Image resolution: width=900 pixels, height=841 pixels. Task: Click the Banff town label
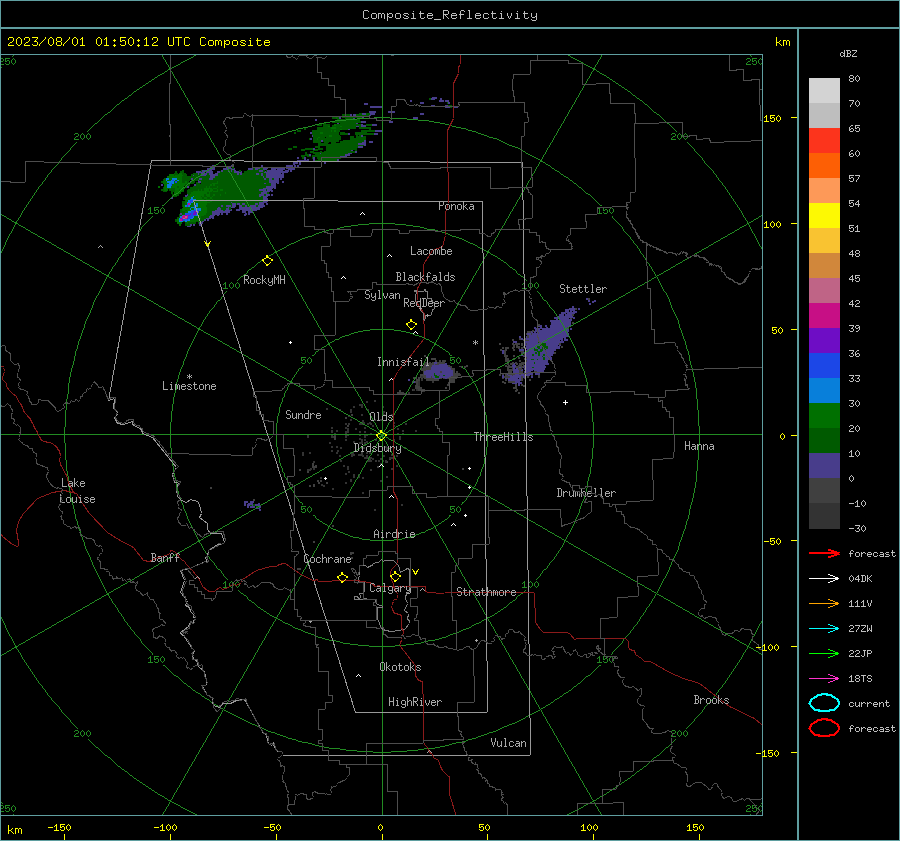pyautogui.click(x=165, y=557)
